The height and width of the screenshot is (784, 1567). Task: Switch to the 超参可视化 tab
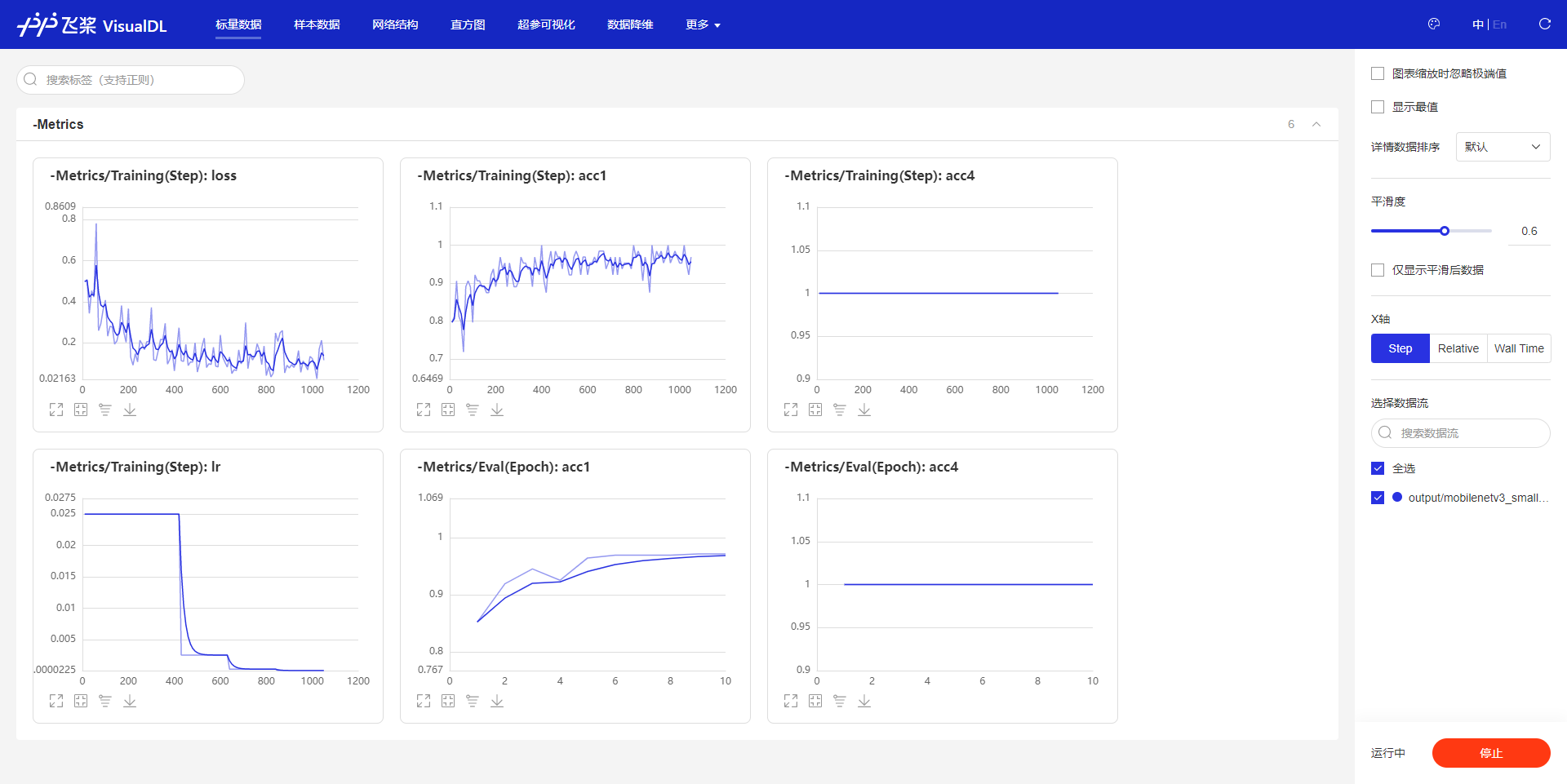tap(546, 24)
